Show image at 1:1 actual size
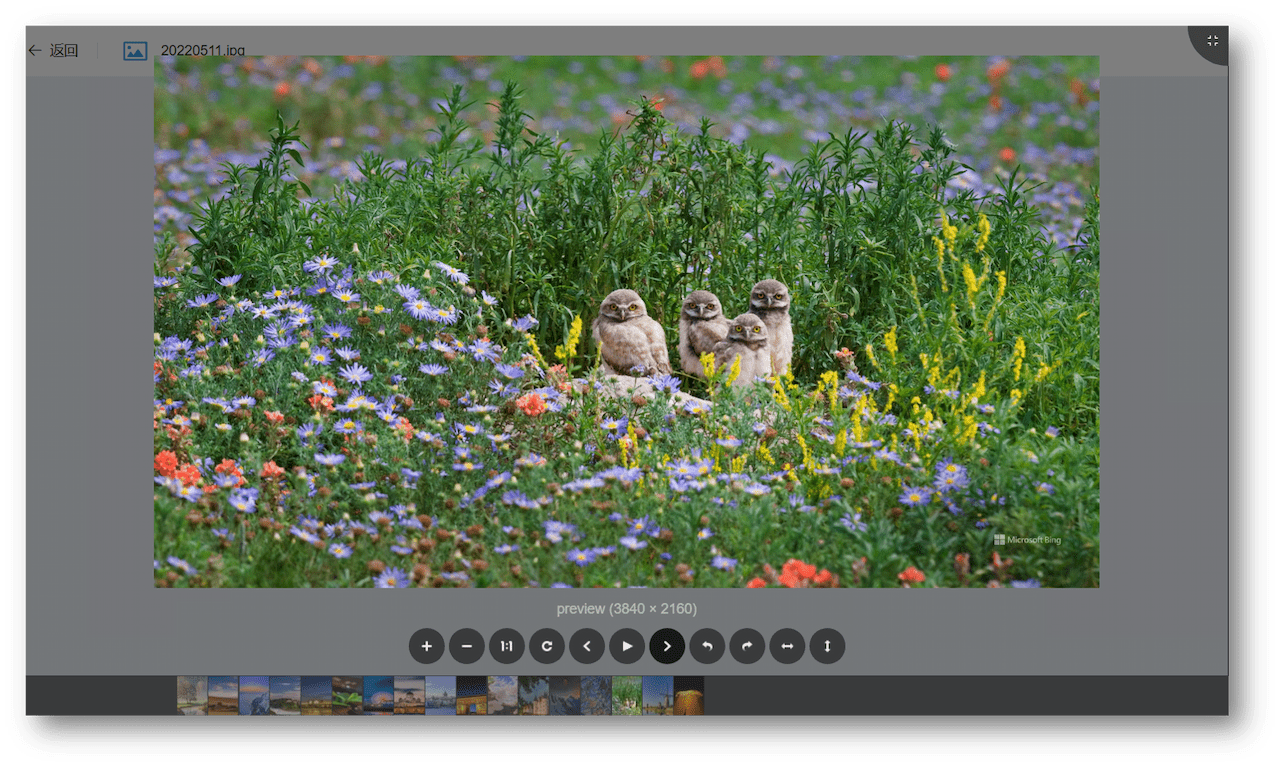This screenshot has height=767, width=1280. [x=507, y=646]
